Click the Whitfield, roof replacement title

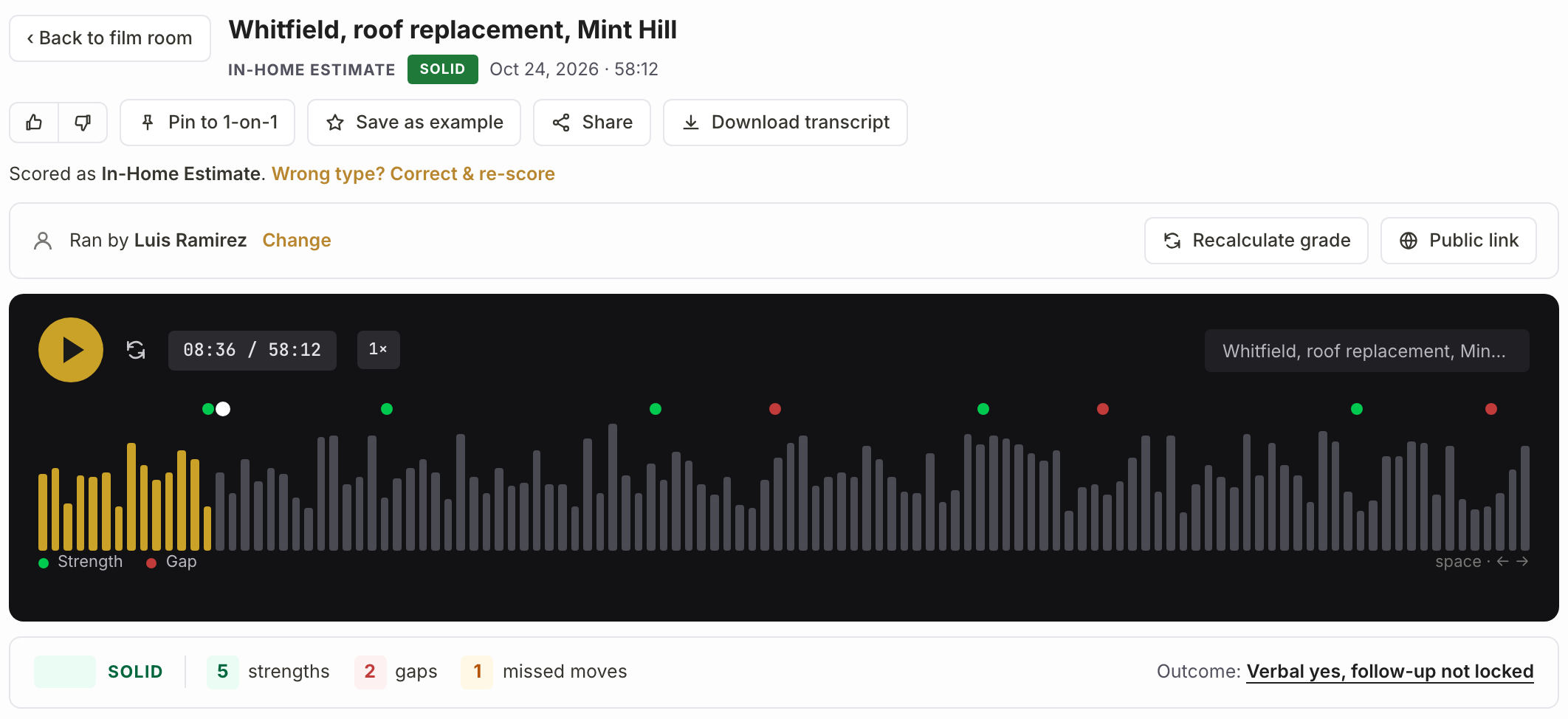click(x=453, y=30)
